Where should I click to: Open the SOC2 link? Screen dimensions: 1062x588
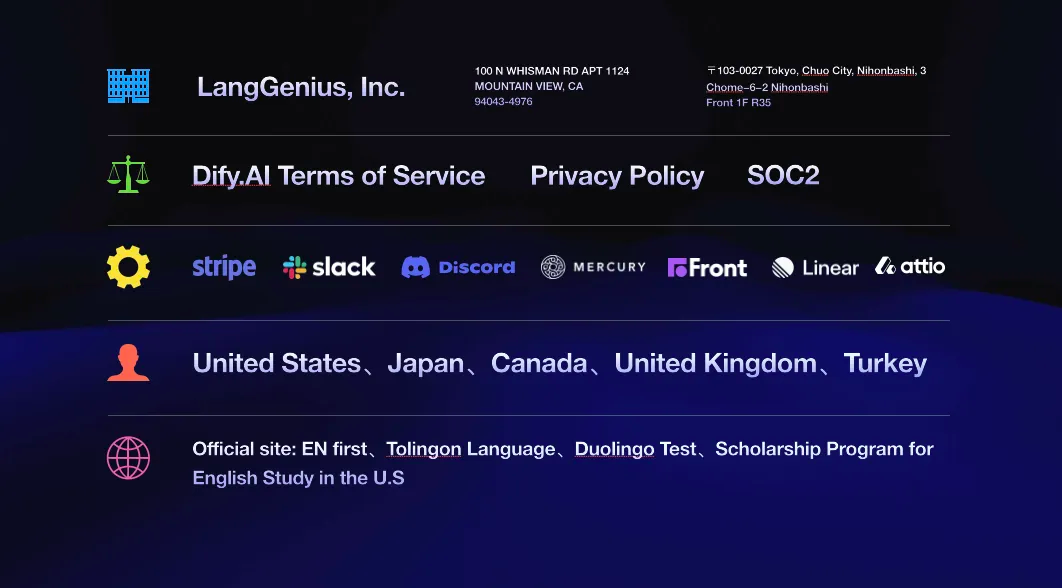[x=783, y=176]
